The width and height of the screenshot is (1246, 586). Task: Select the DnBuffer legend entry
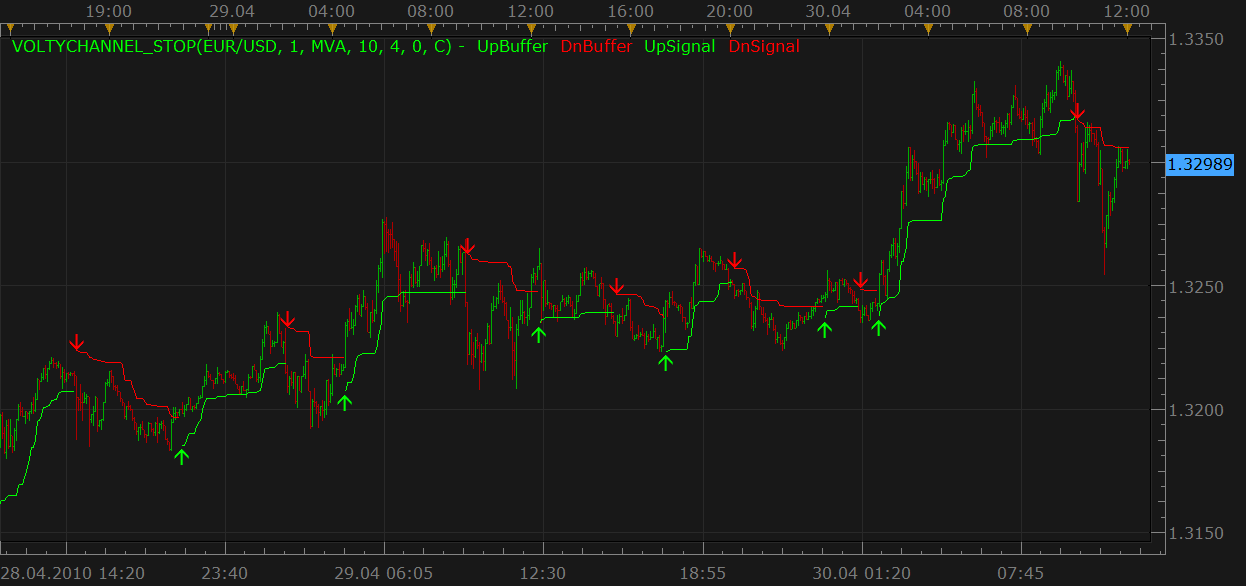(596, 46)
